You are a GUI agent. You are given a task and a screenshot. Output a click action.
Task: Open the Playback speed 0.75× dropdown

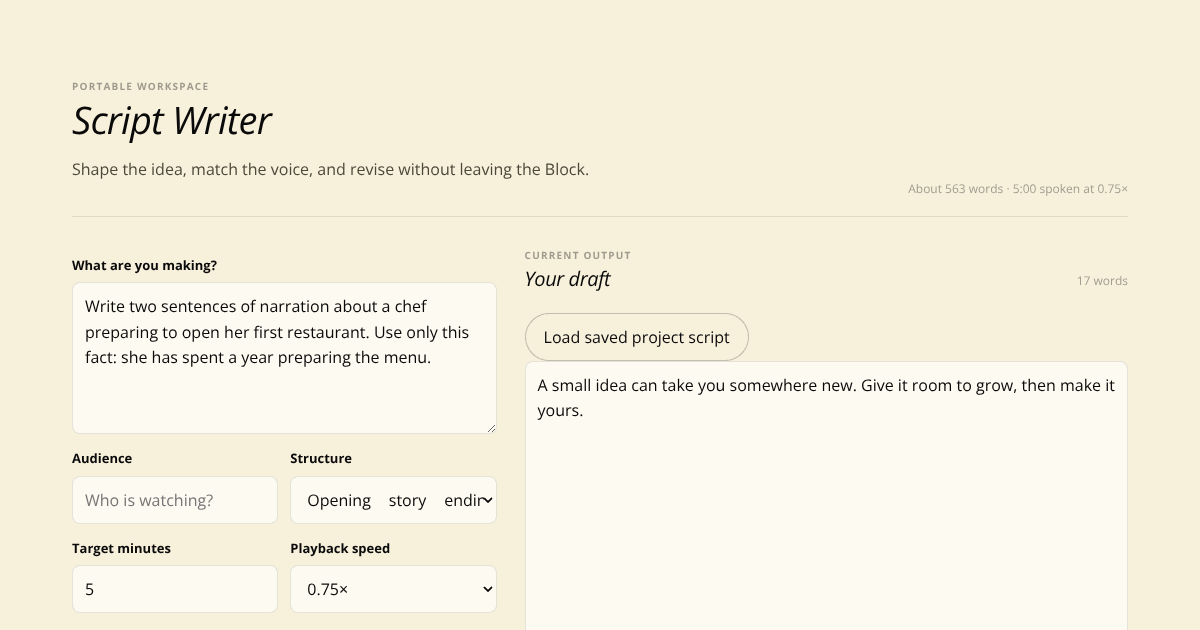(393, 589)
